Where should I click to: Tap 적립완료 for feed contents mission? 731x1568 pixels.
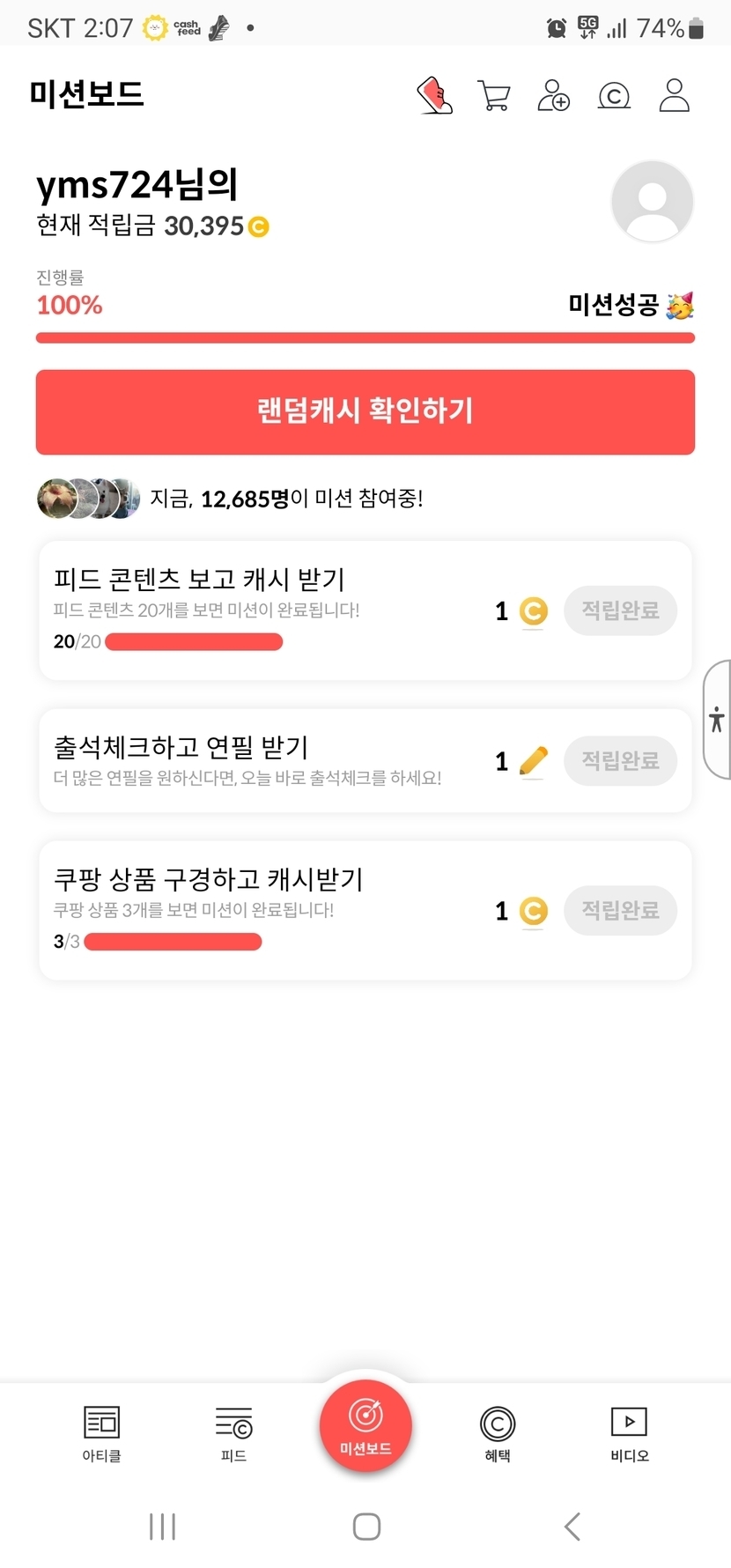(x=620, y=610)
